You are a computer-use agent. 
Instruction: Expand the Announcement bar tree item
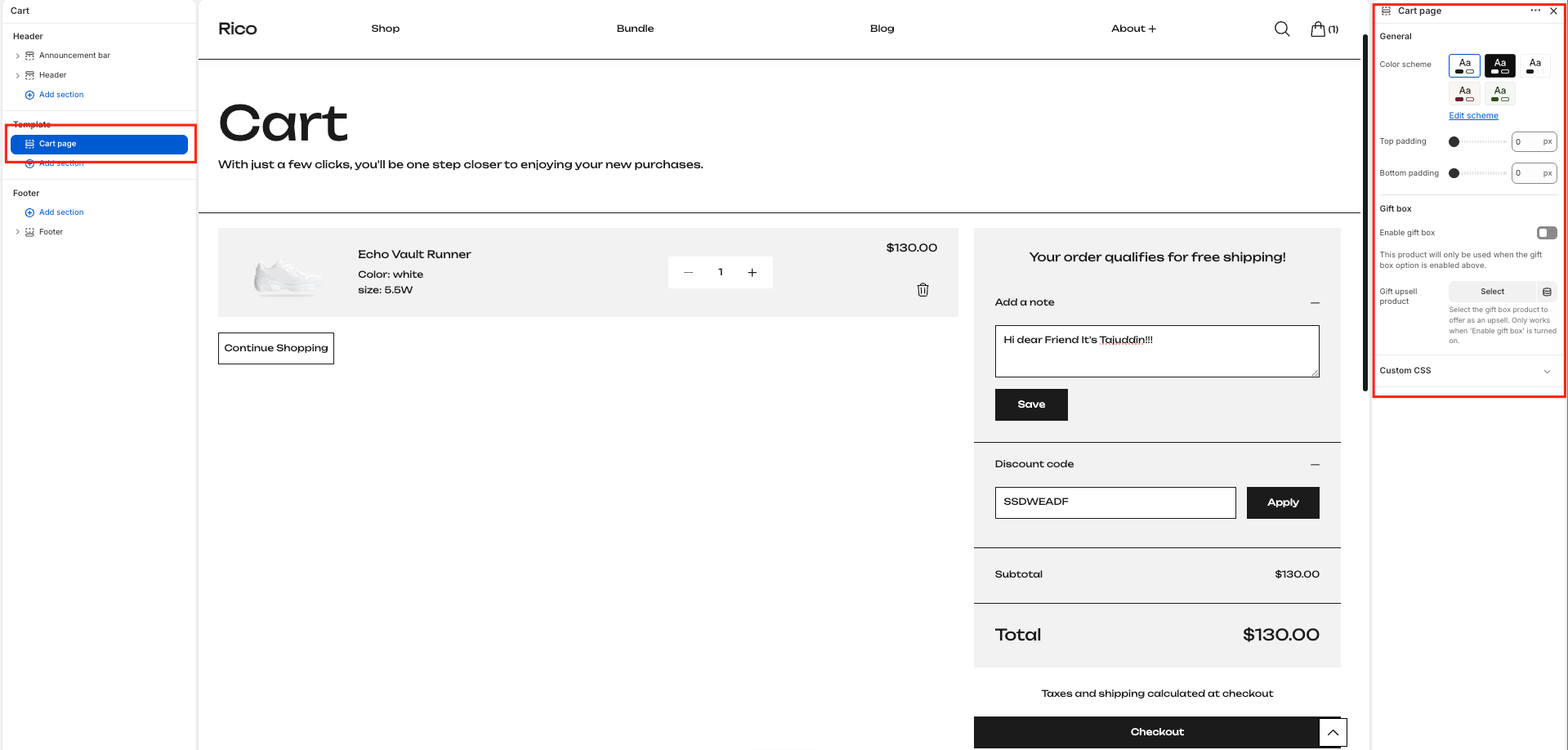point(18,56)
